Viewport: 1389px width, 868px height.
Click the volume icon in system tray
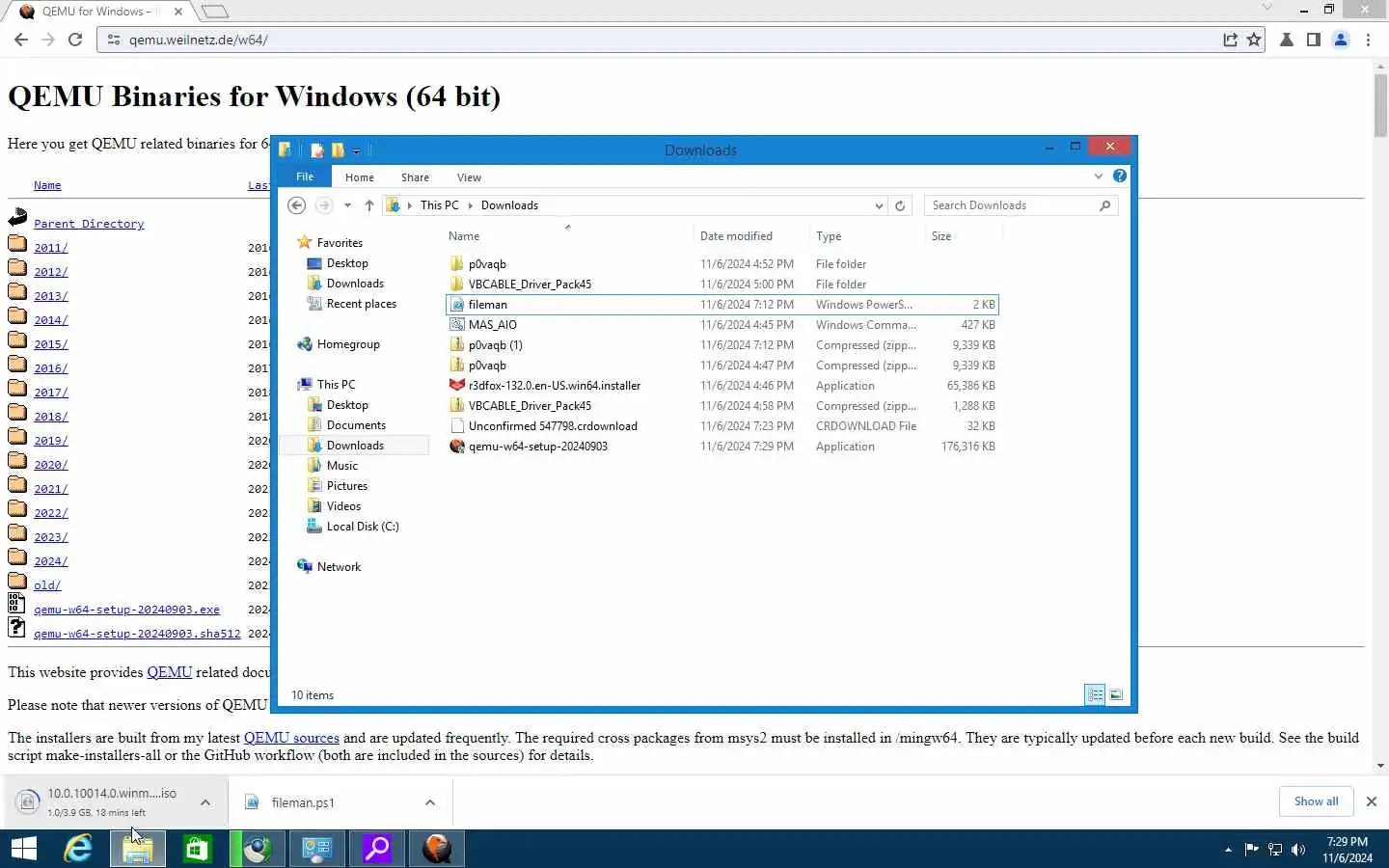(1298, 849)
